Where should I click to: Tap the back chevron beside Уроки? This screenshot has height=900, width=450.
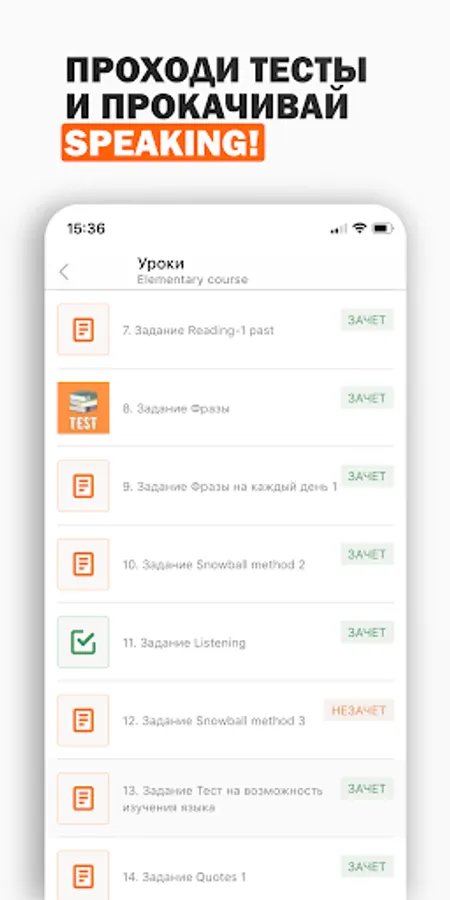coord(64,272)
